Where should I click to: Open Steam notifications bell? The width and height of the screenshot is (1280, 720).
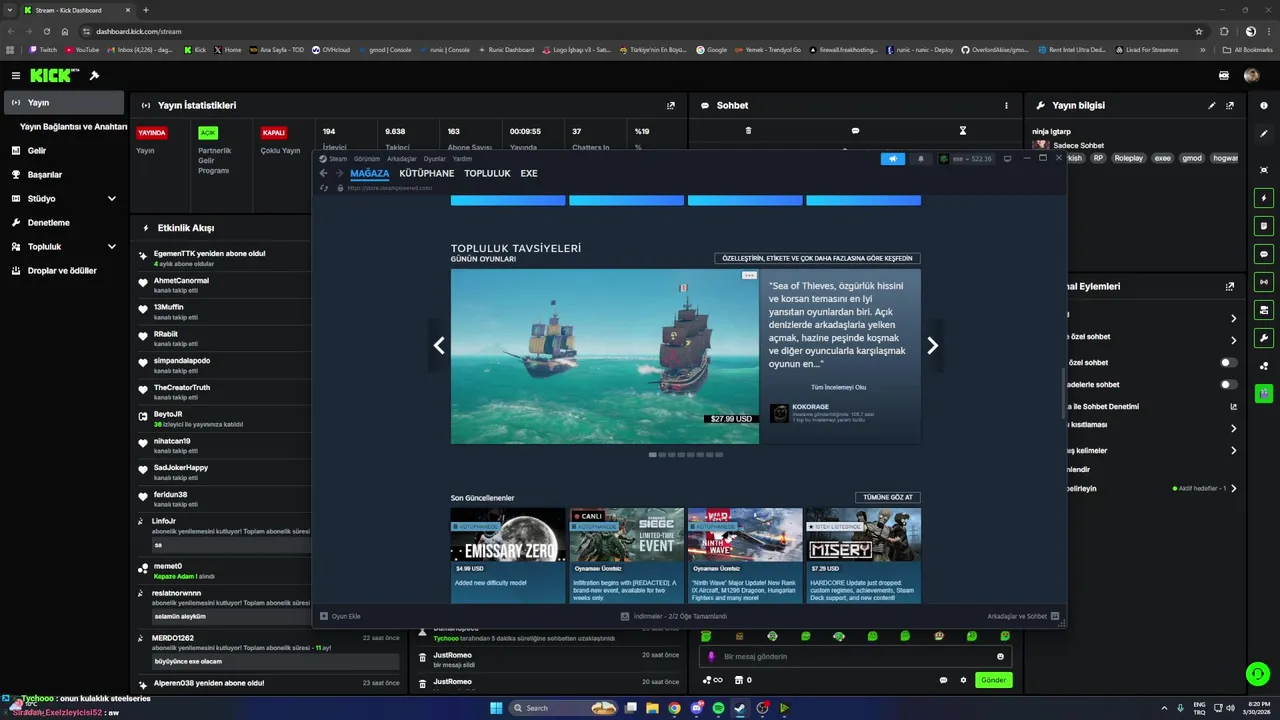pyautogui.click(x=921, y=159)
